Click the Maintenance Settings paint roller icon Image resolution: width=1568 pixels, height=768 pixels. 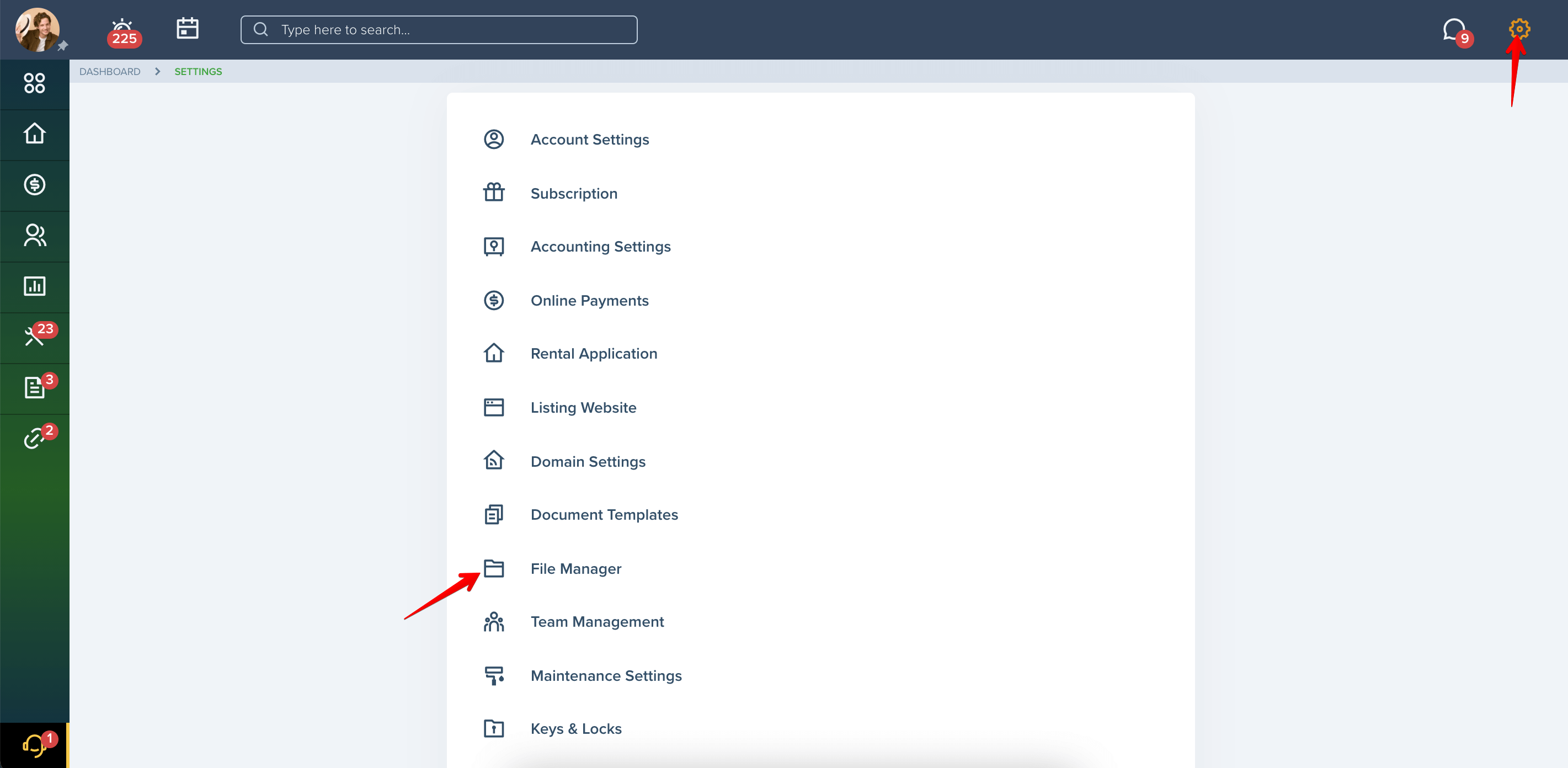(494, 675)
